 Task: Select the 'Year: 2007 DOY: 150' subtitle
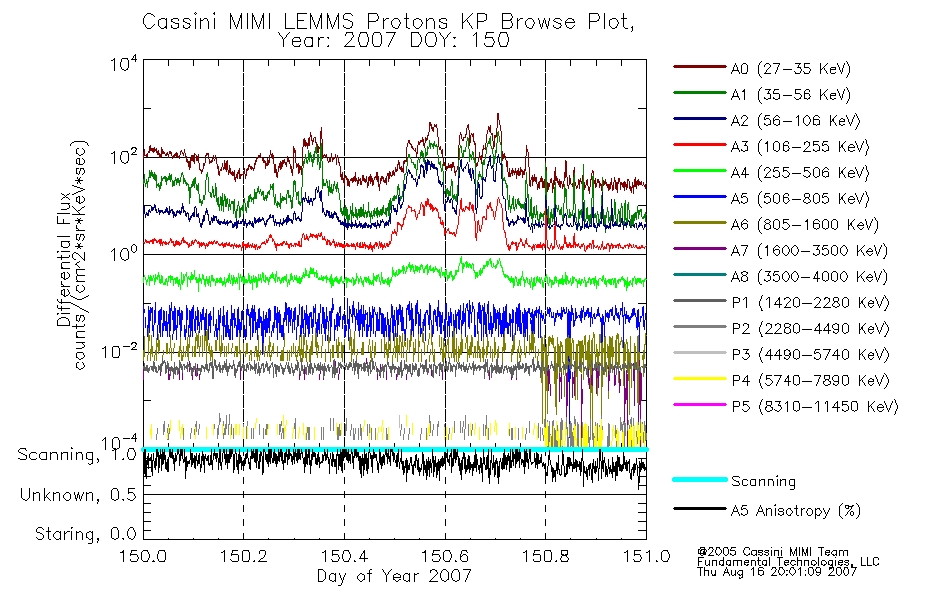(394, 41)
